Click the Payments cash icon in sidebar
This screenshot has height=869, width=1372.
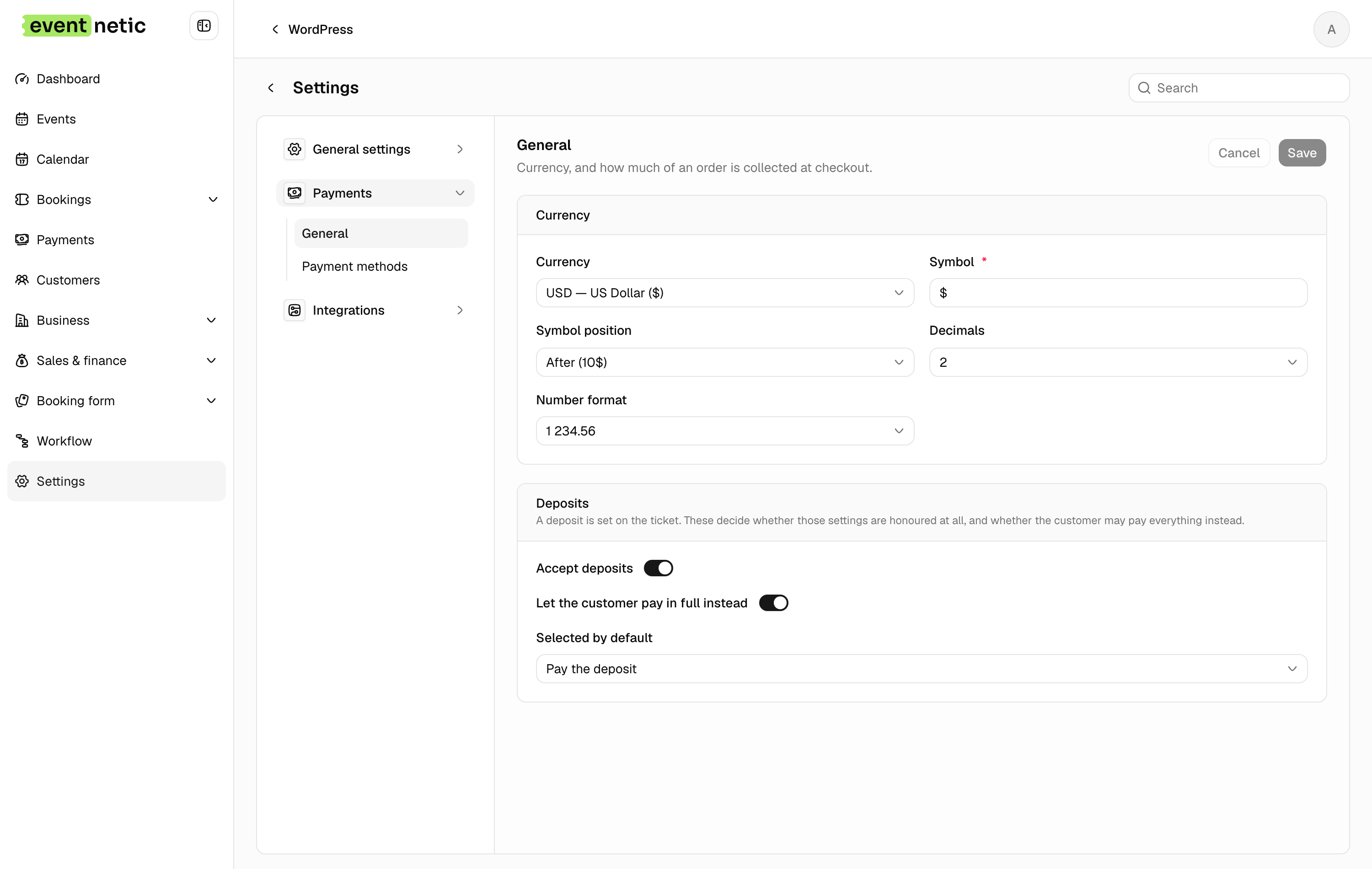click(21, 240)
